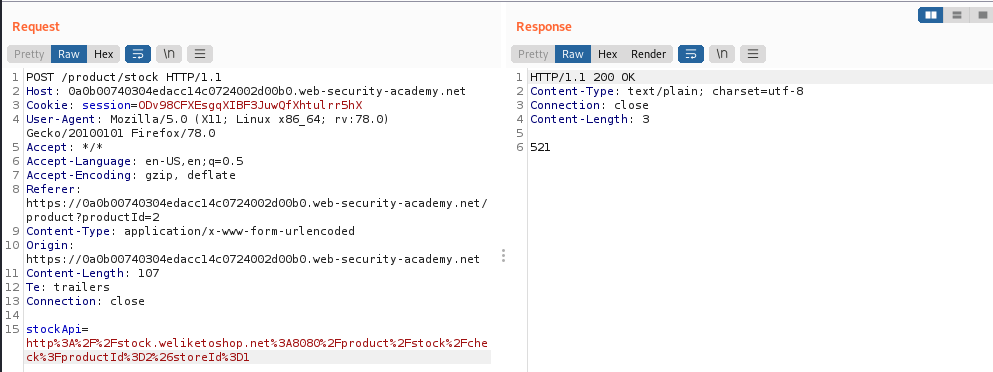Screen dimensions: 993x372
Task: Select the combined tabbed view layout
Action: (982, 15)
